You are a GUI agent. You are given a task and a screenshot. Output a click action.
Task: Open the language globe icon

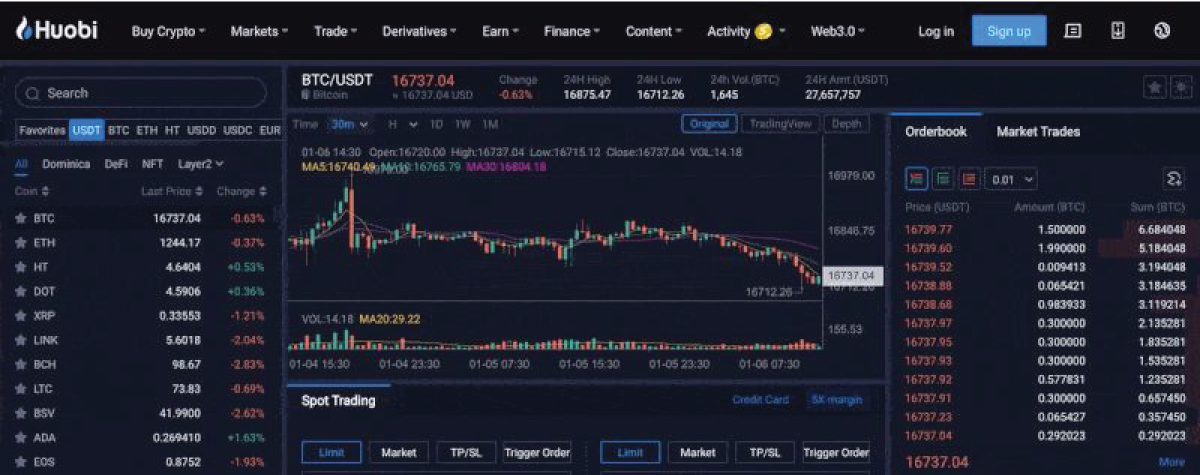[1162, 31]
